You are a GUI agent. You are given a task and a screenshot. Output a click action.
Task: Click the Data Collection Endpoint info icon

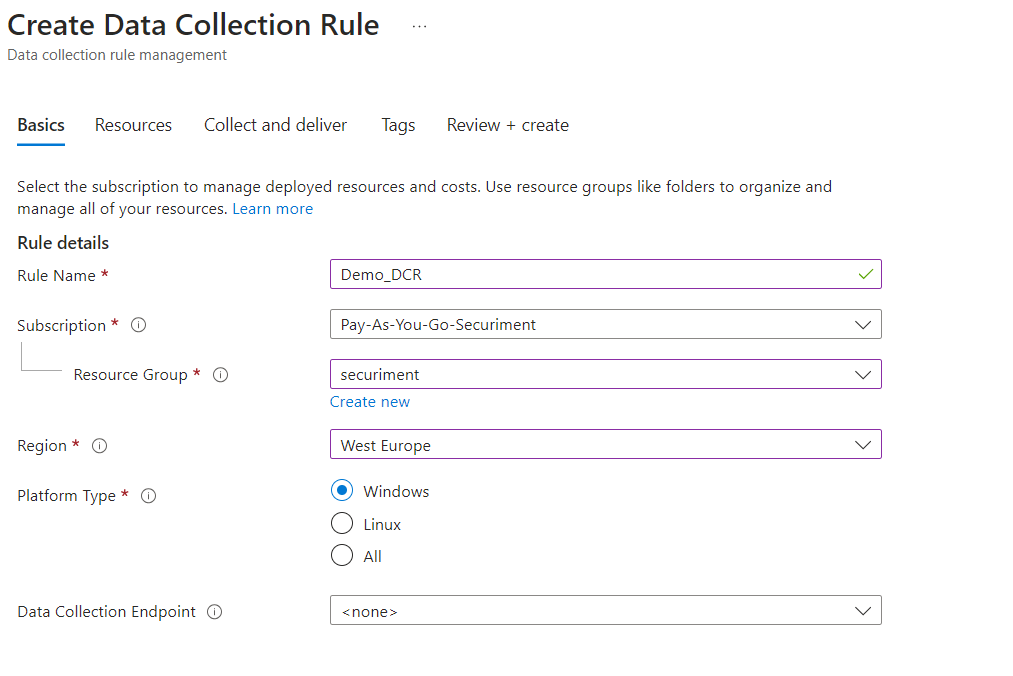[214, 612]
